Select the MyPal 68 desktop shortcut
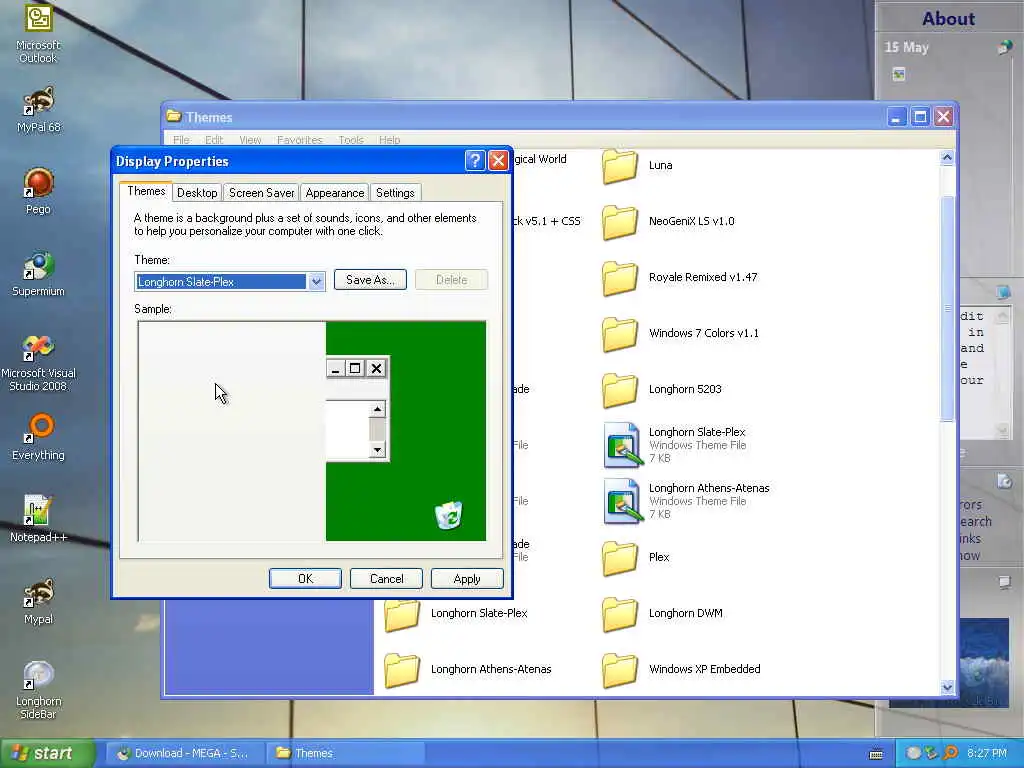Image resolution: width=1024 pixels, height=768 pixels. coord(38,109)
